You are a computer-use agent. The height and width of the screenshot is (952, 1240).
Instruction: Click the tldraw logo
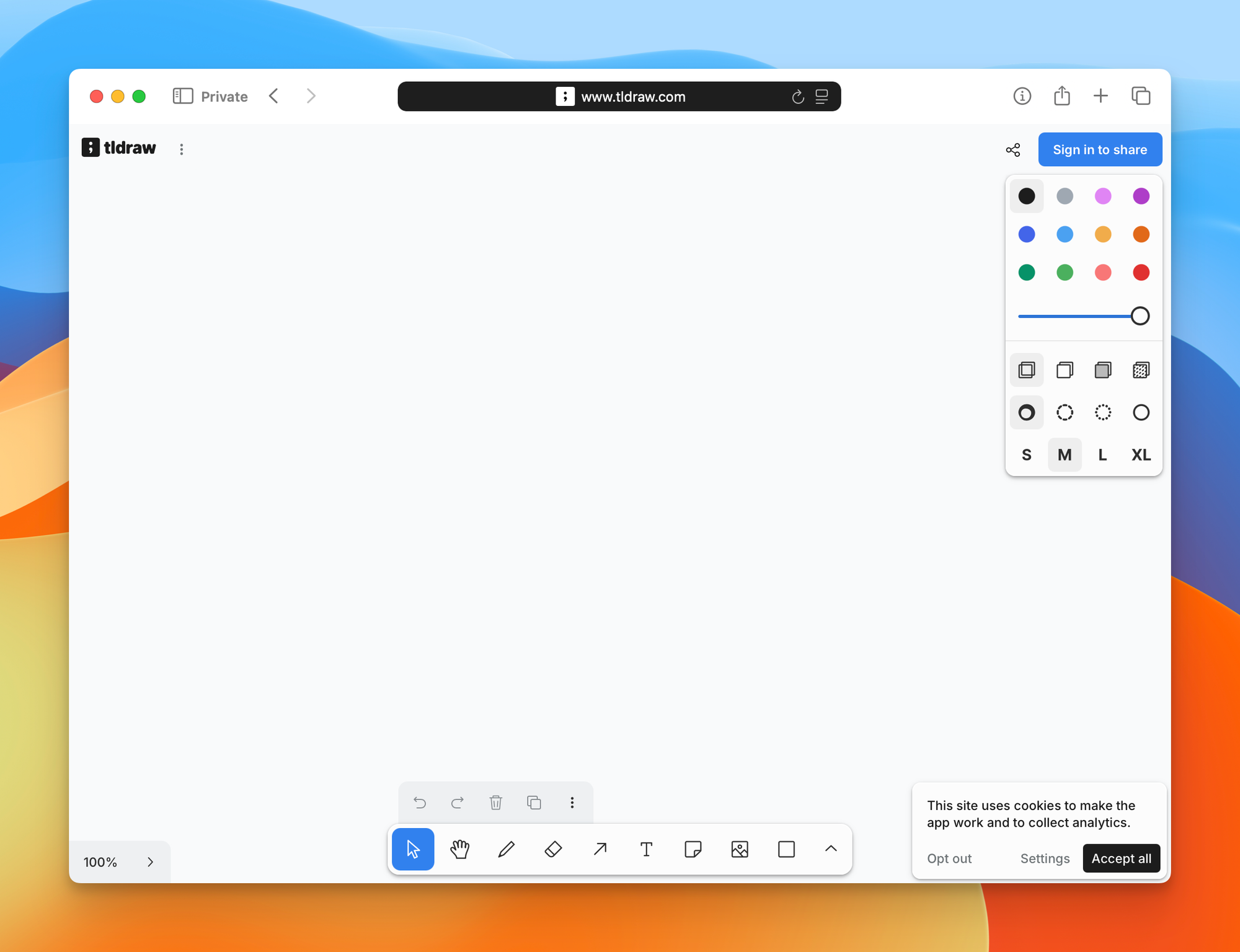(x=119, y=148)
